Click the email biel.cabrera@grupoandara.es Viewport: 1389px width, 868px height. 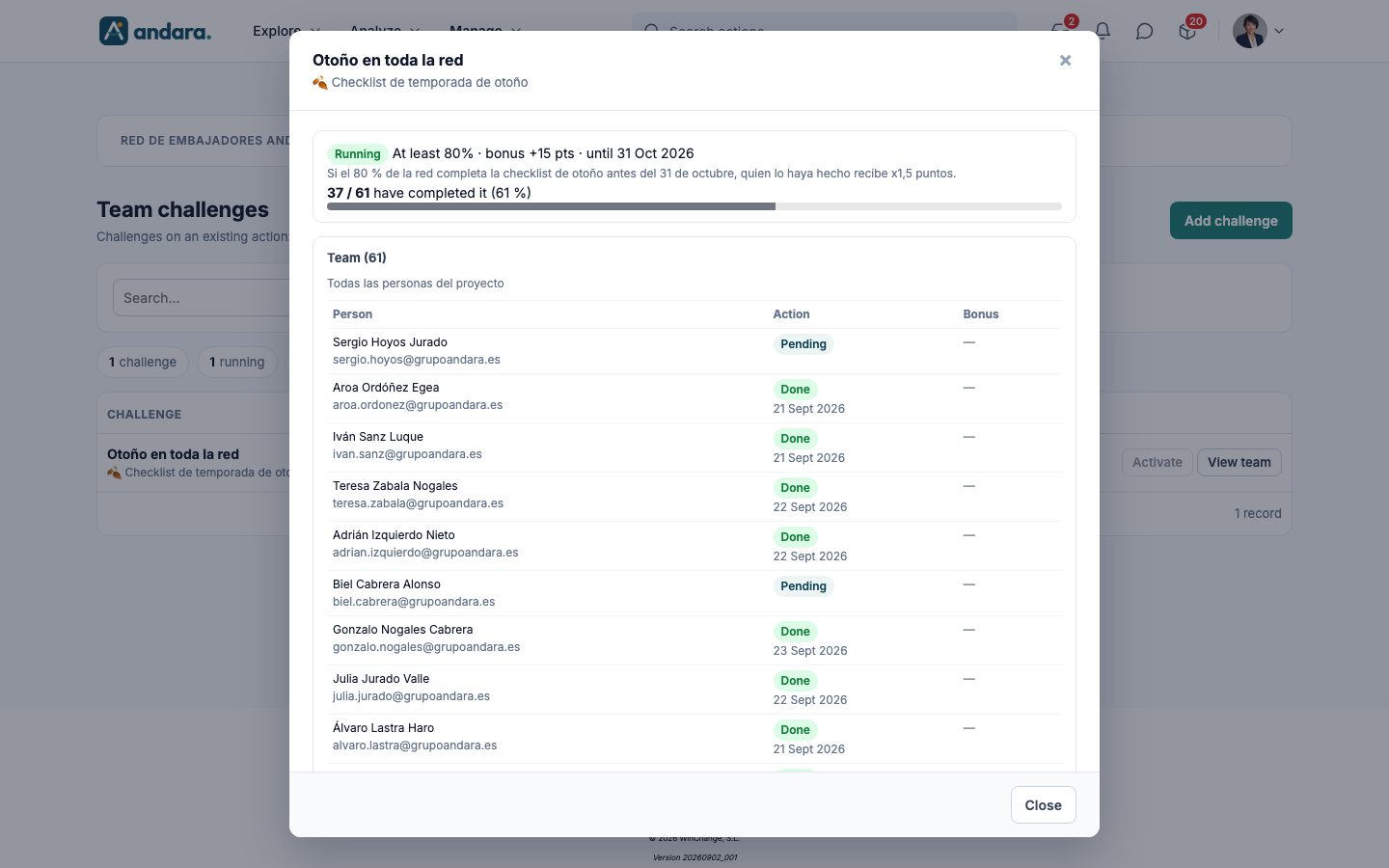click(x=414, y=602)
